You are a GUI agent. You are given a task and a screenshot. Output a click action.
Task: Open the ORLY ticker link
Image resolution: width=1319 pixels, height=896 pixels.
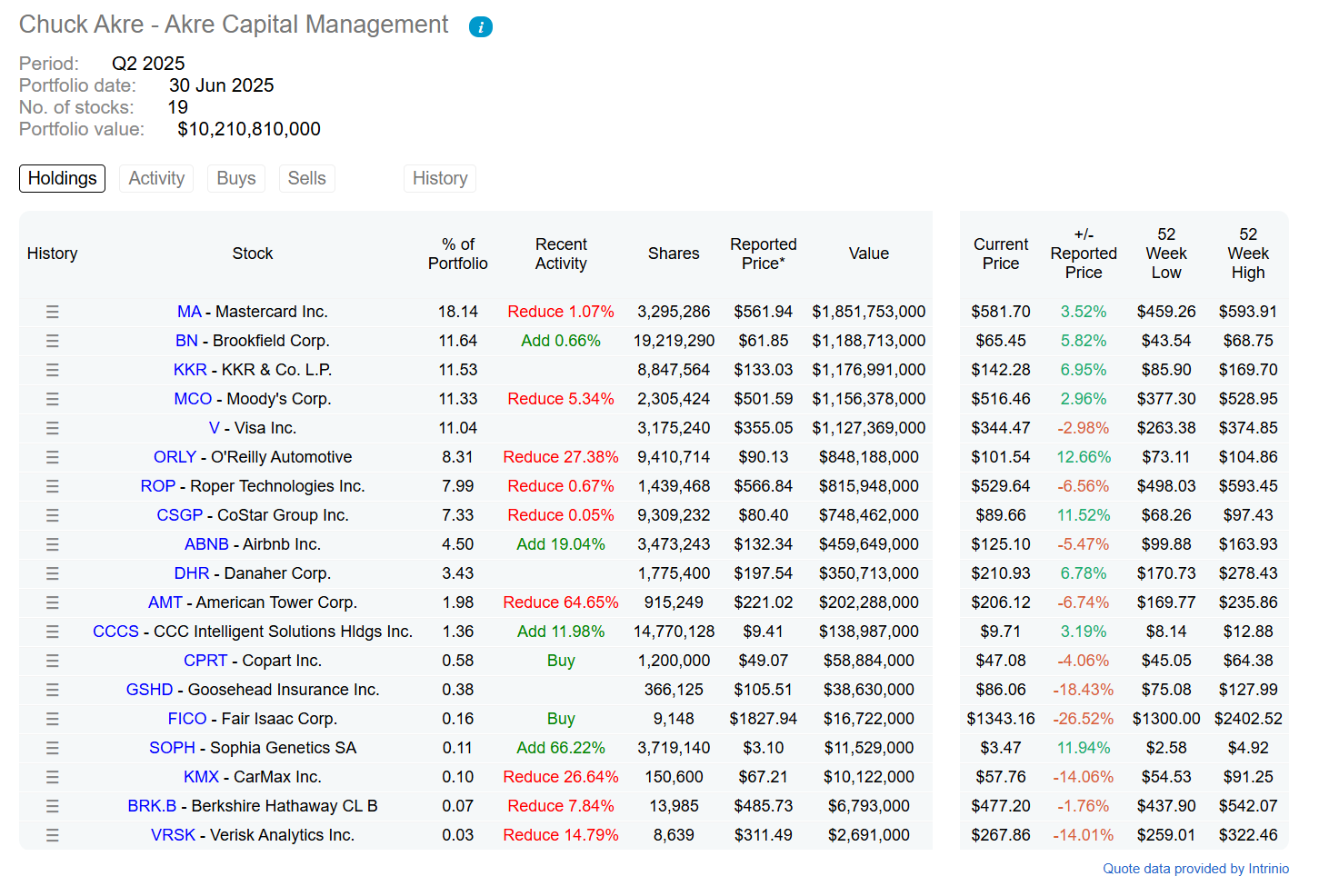175,457
